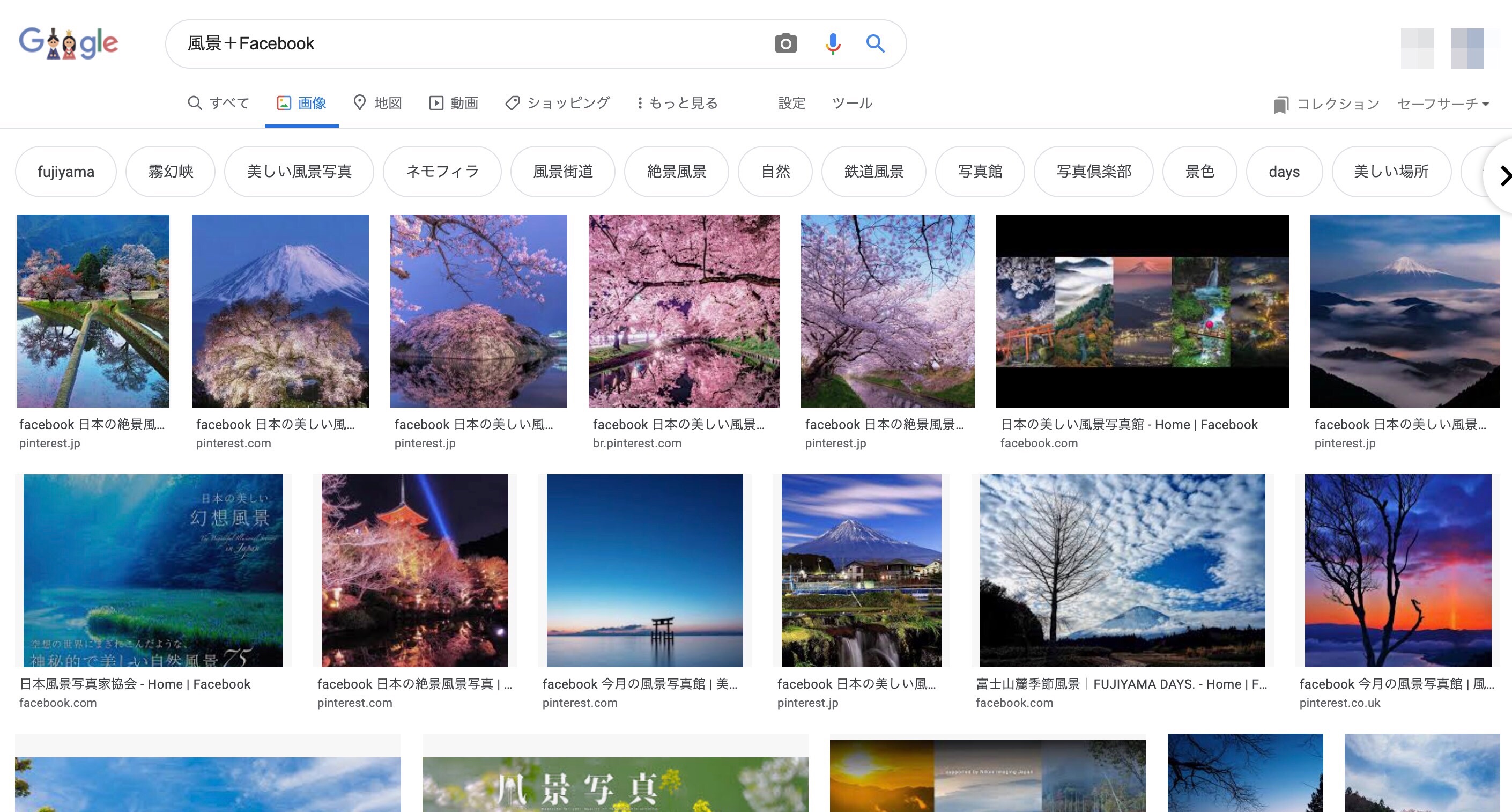Select the 自然 chip
Screen dimensions: 1512x812
(x=775, y=172)
